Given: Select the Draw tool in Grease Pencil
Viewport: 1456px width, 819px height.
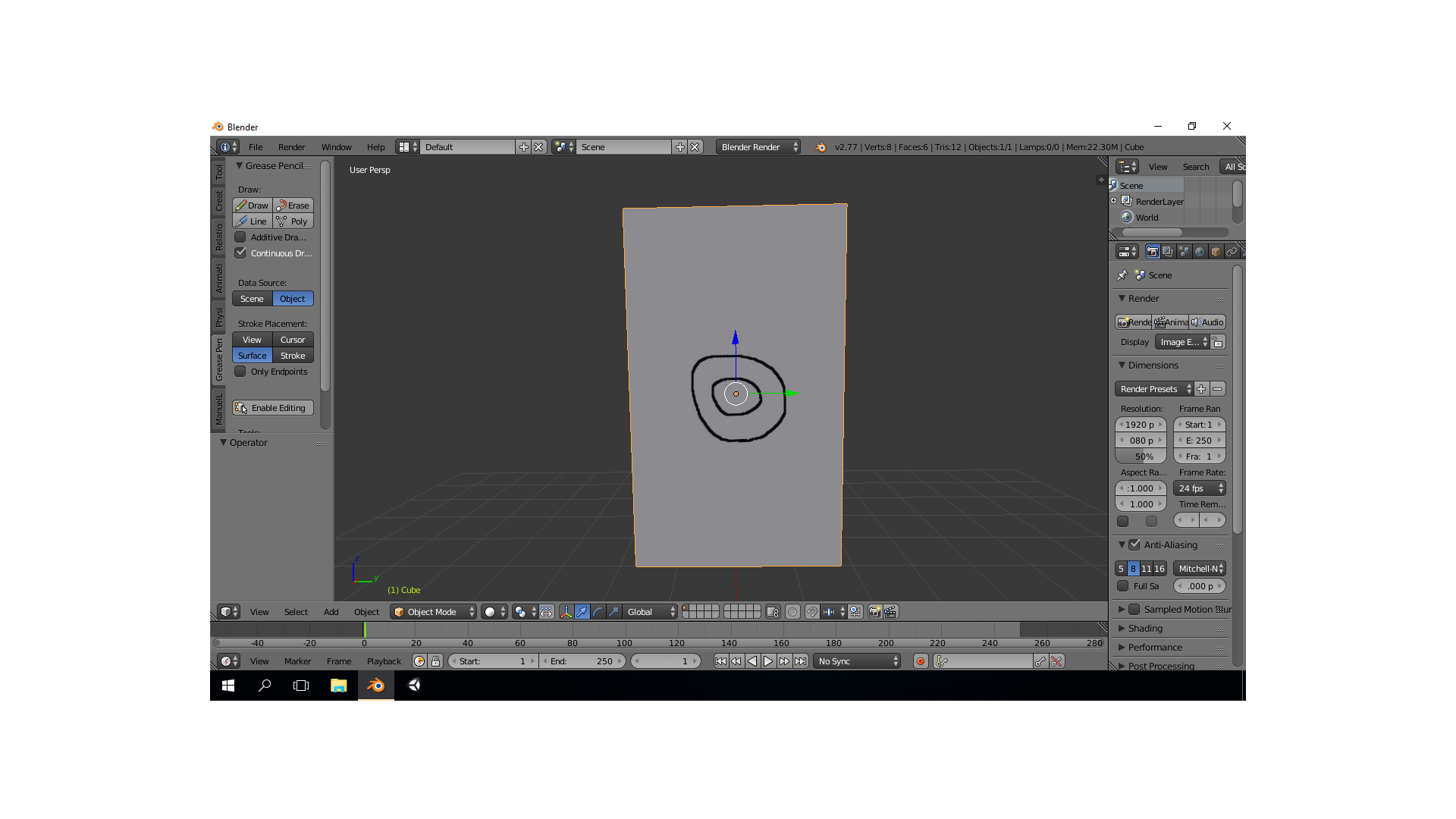Looking at the screenshot, I should 253,205.
